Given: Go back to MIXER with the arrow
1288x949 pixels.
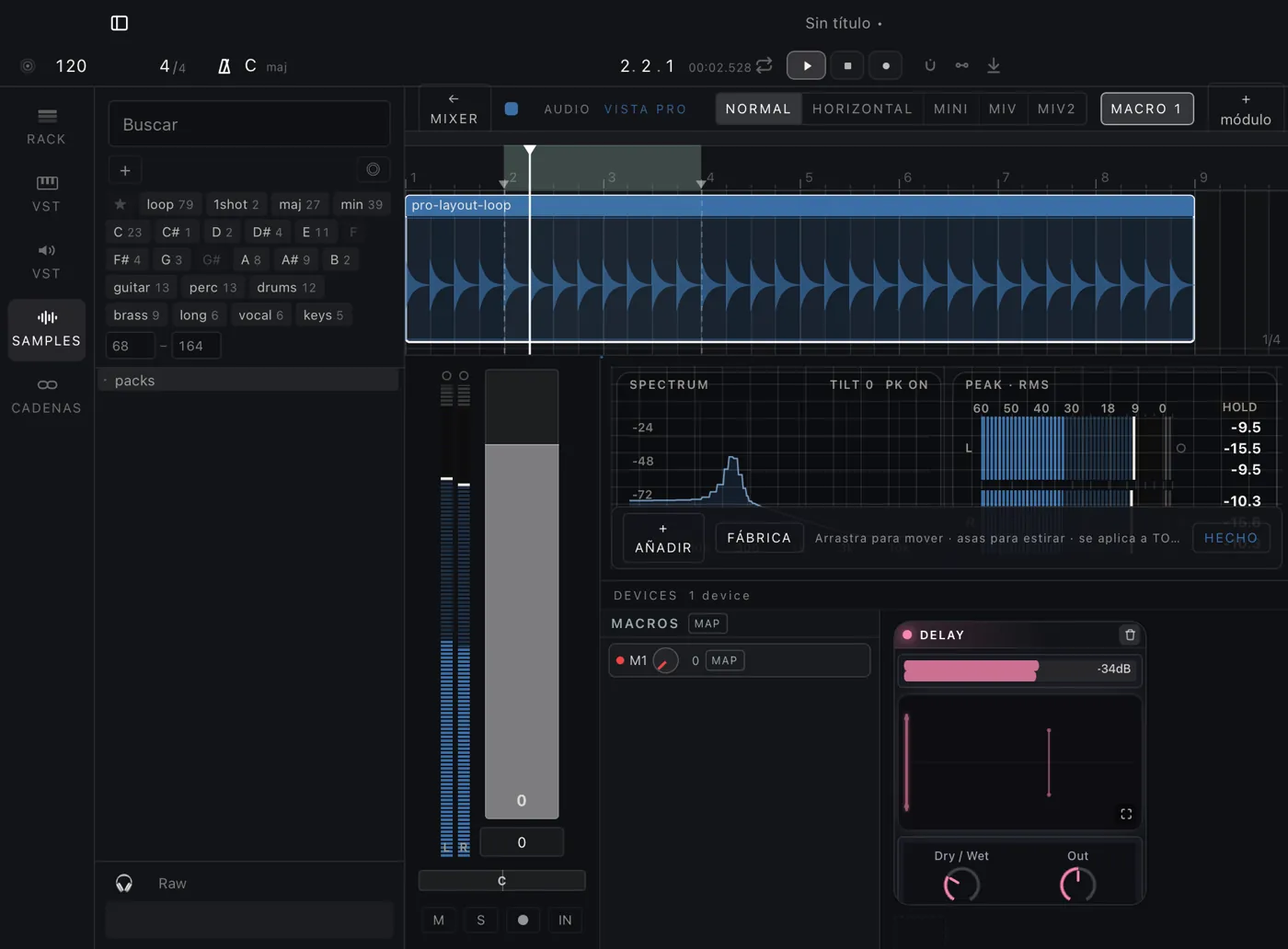Looking at the screenshot, I should 454,109.
